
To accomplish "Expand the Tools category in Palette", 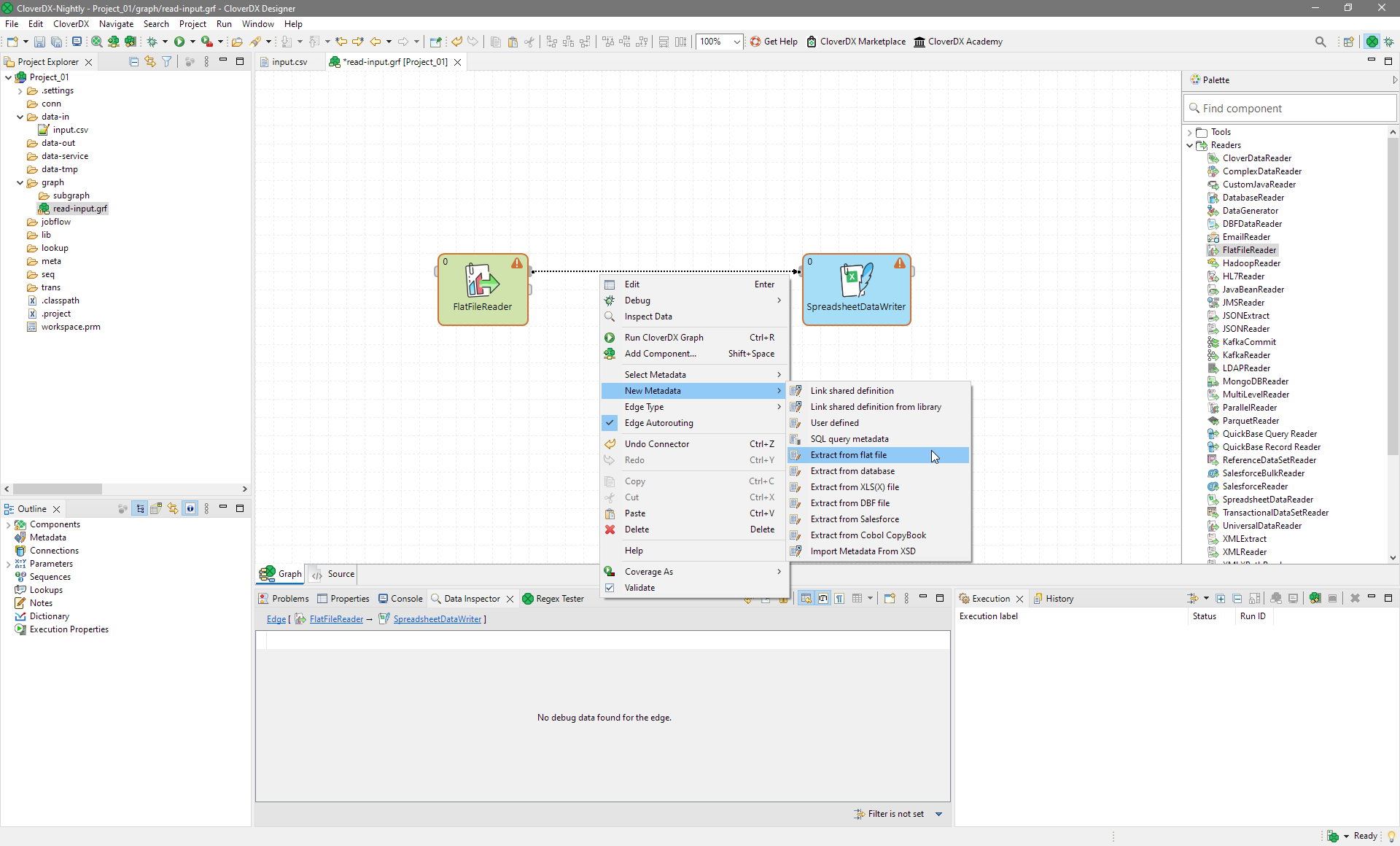I will click(x=1190, y=132).
